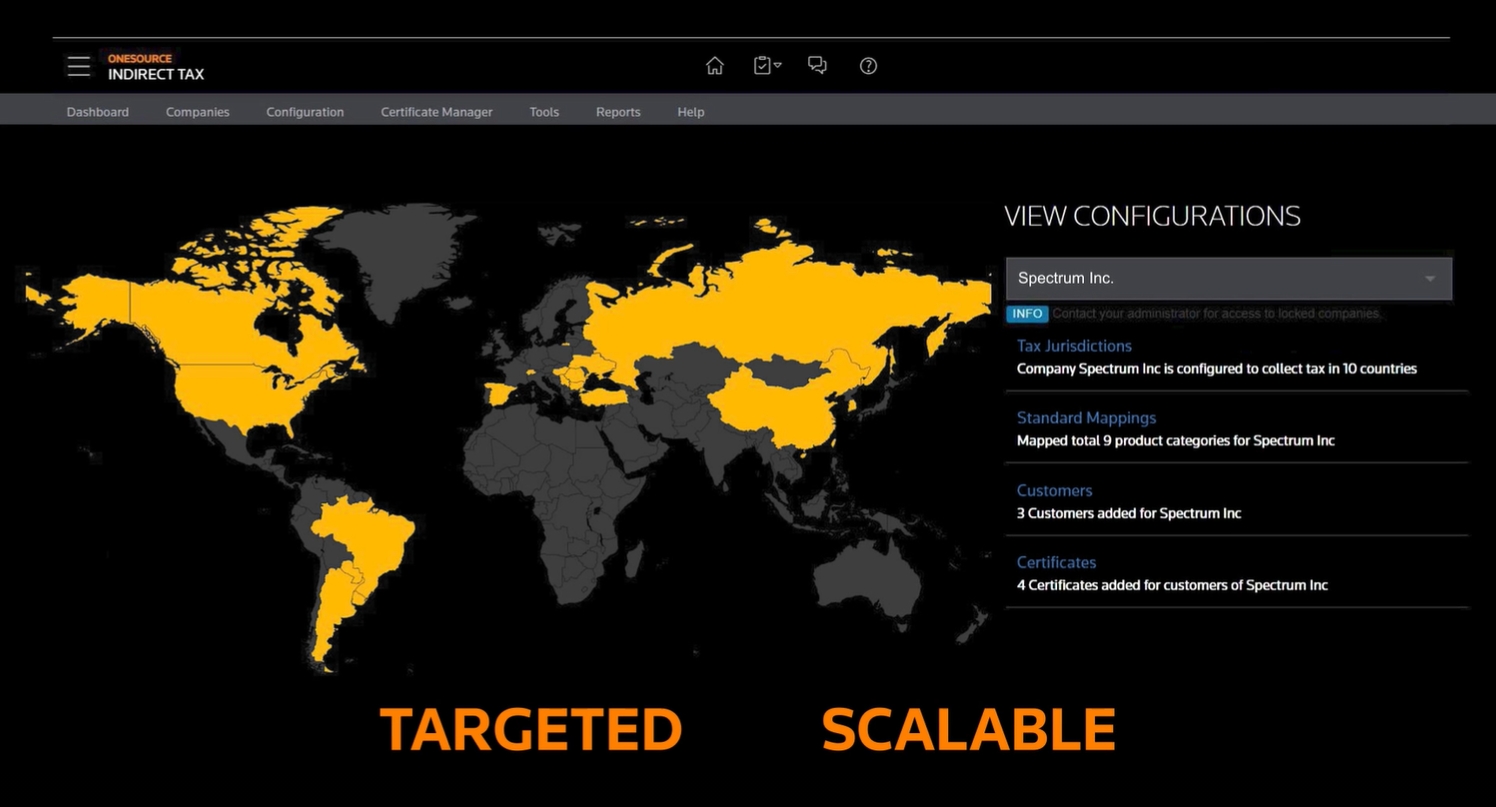1496x807 pixels.
Task: Click the blue INFO badge
Action: click(x=1027, y=314)
